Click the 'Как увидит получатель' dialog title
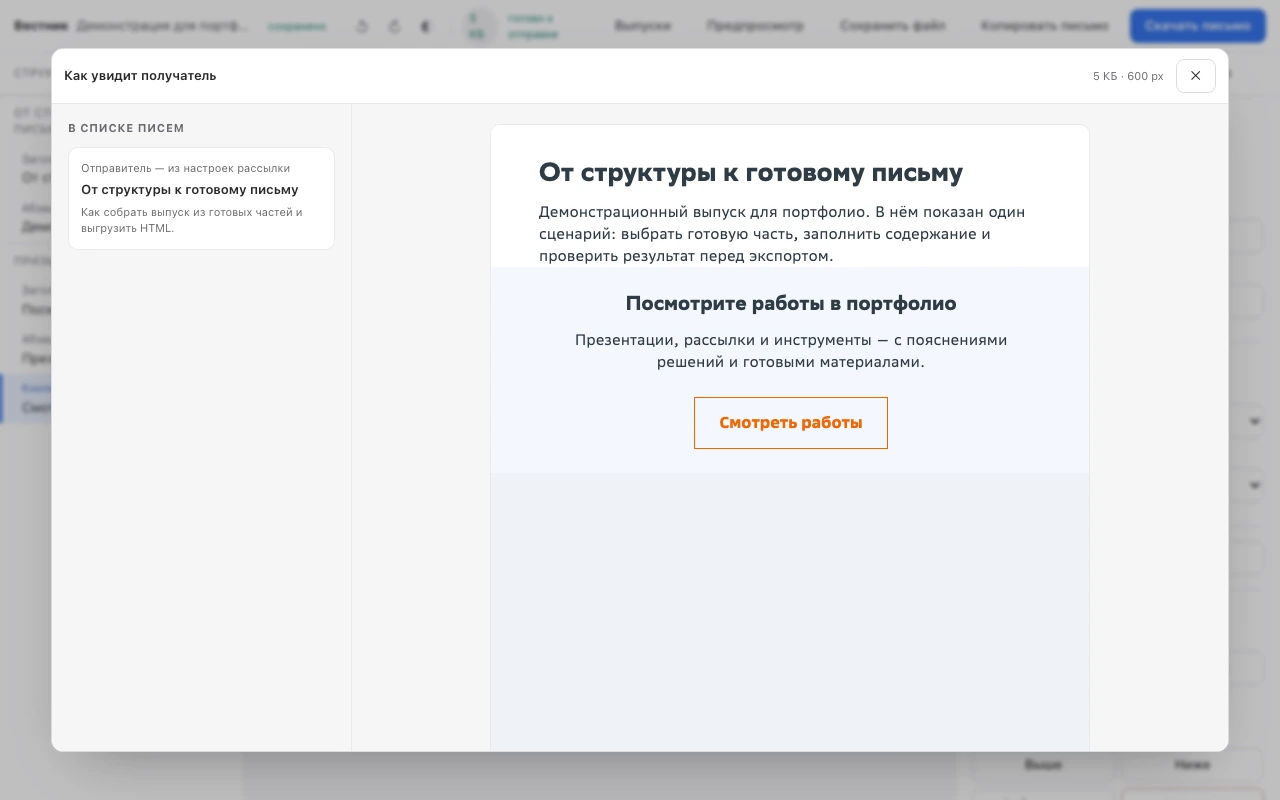Image resolution: width=1280 pixels, height=800 pixels. tap(140, 76)
